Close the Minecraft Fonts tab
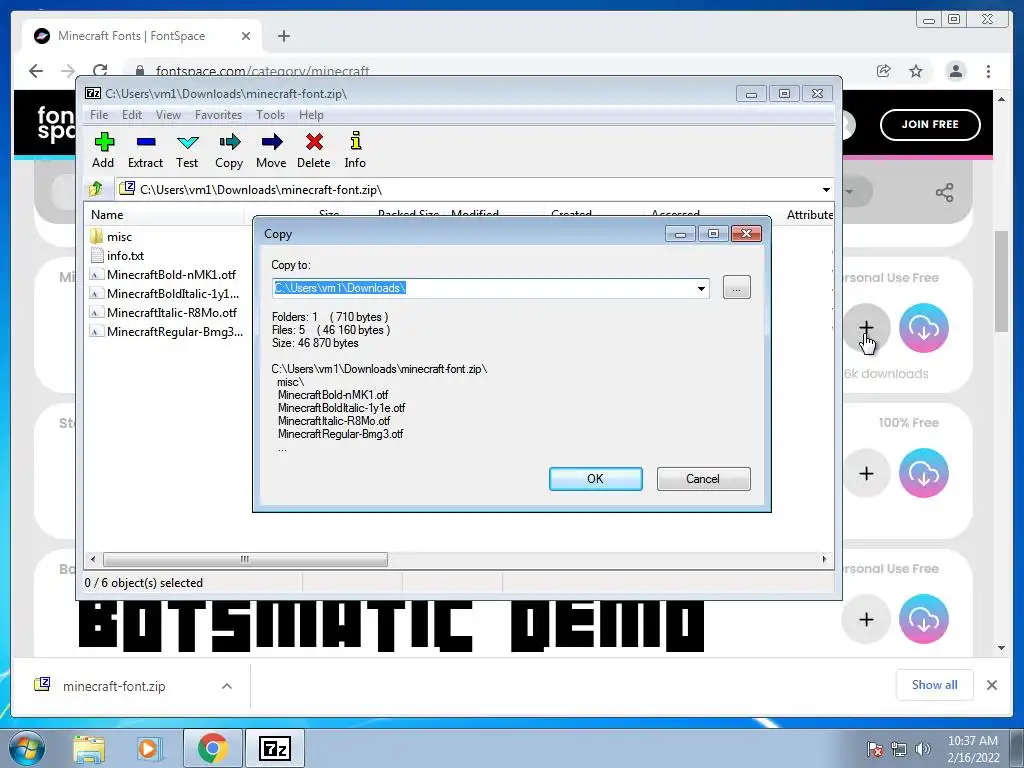The image size is (1024, 768). 246,36
